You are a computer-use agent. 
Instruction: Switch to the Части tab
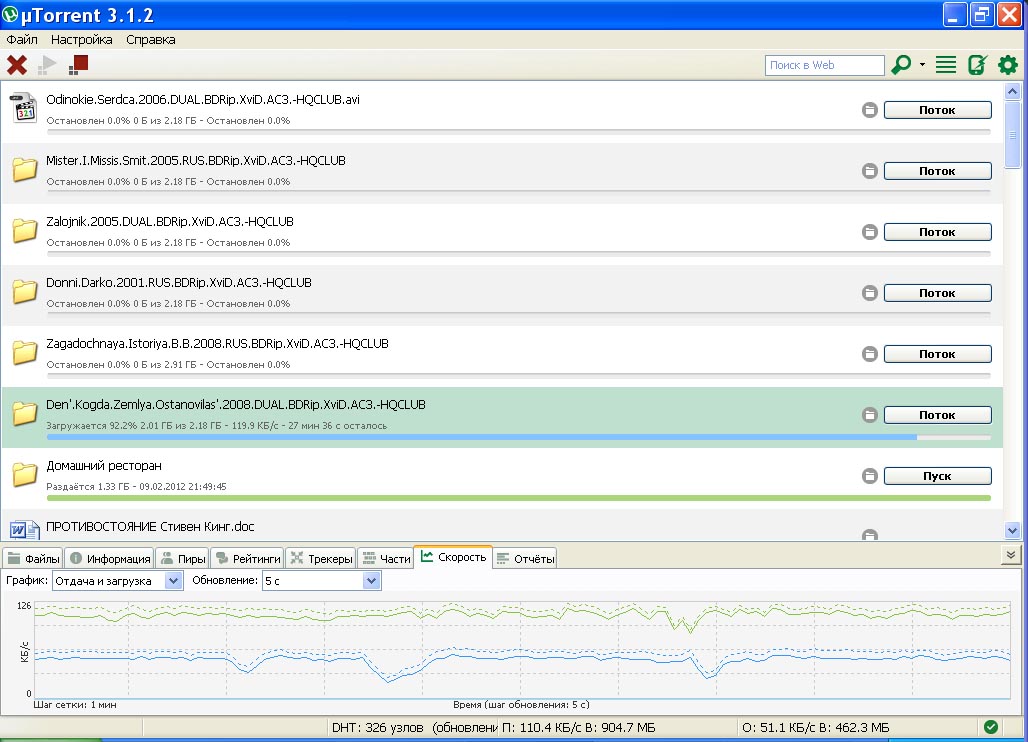[386, 558]
